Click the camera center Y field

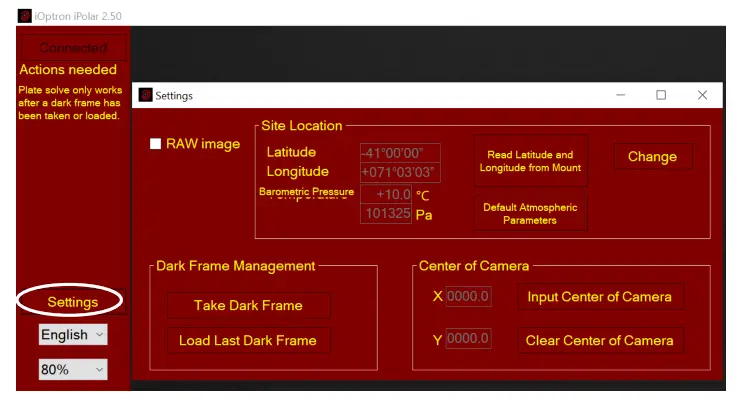pos(468,338)
